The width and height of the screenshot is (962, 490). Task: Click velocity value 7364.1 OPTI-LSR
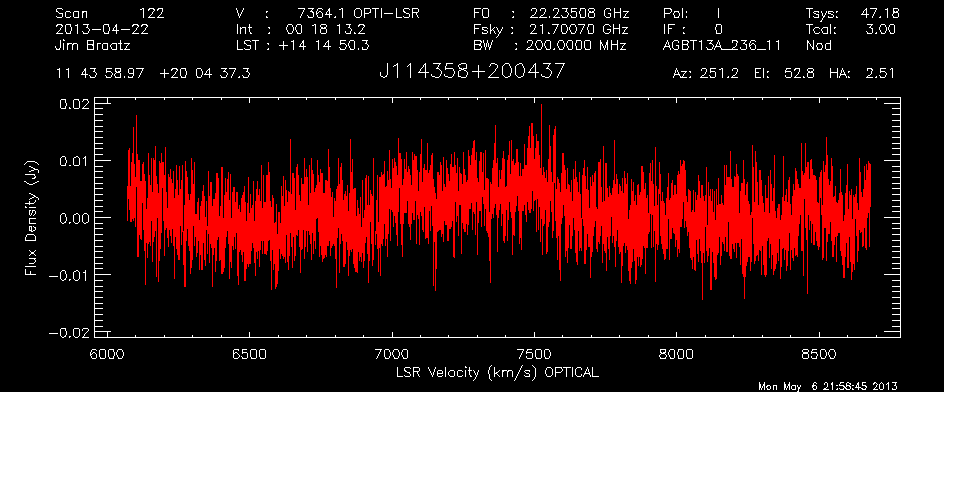358,13
